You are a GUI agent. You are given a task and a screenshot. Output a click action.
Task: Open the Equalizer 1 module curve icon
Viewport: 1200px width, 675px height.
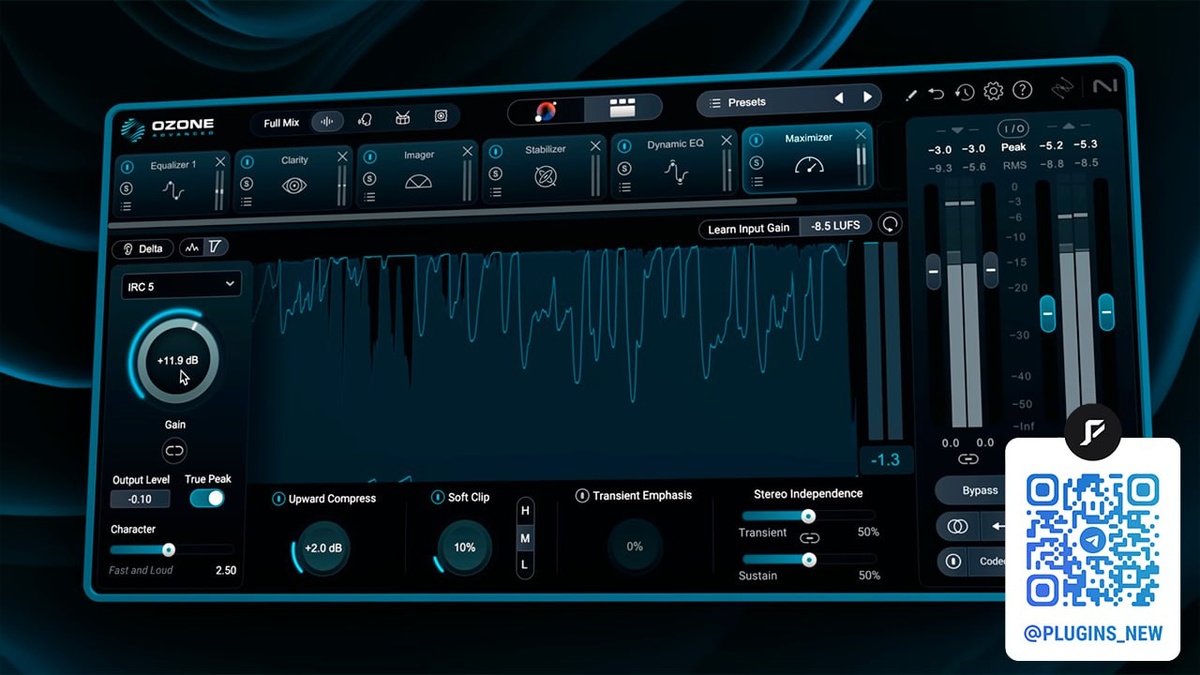(174, 190)
